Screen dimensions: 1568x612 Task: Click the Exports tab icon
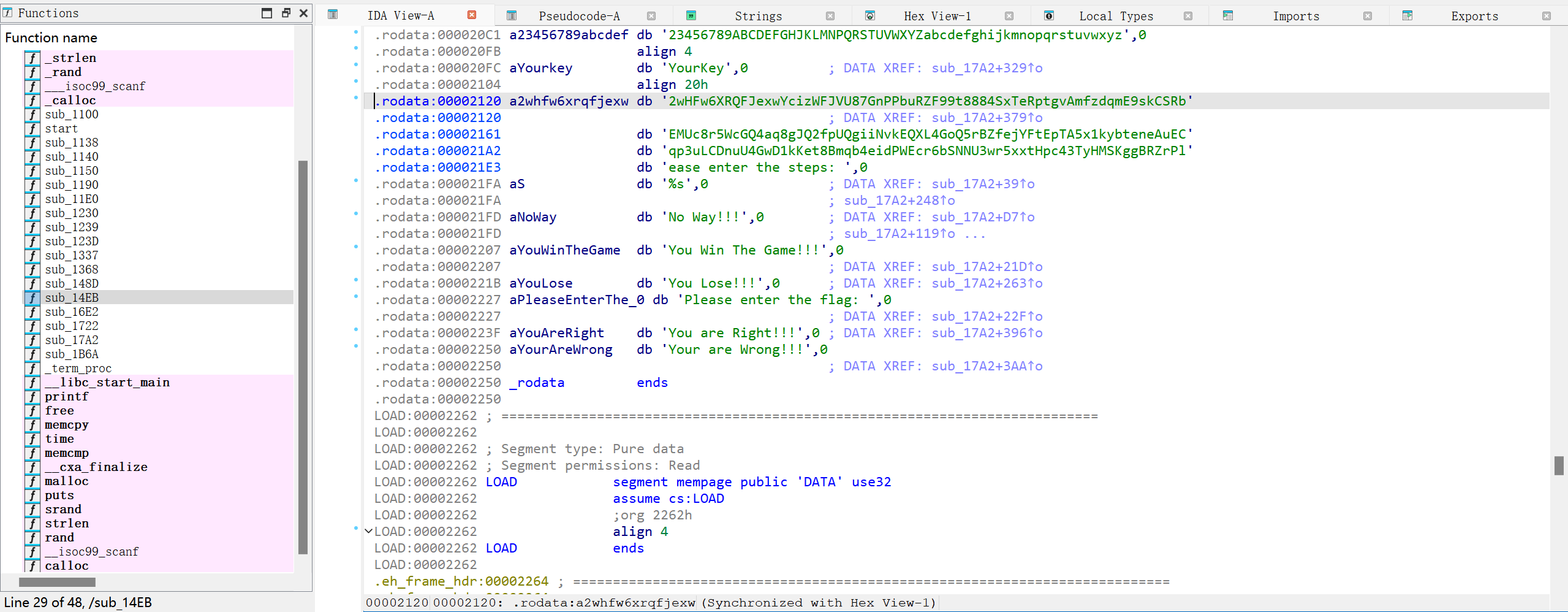tap(1407, 16)
